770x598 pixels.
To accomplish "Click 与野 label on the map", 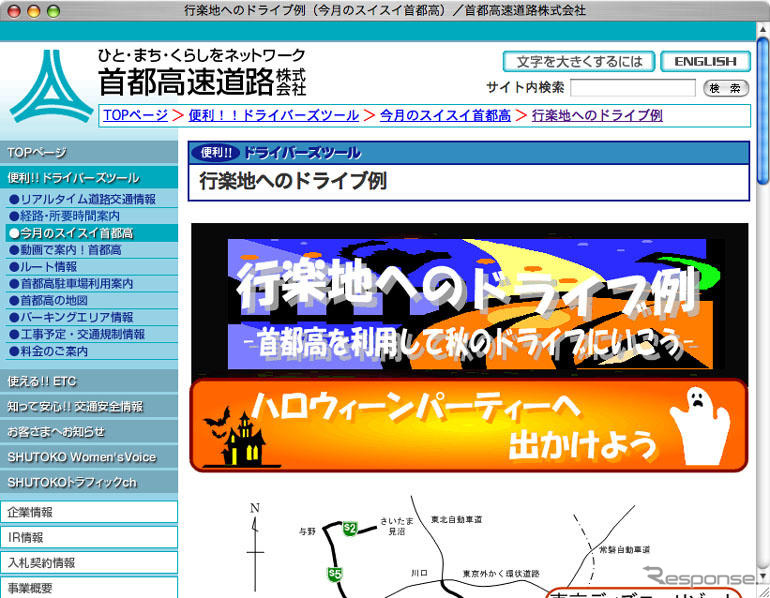I will (307, 531).
